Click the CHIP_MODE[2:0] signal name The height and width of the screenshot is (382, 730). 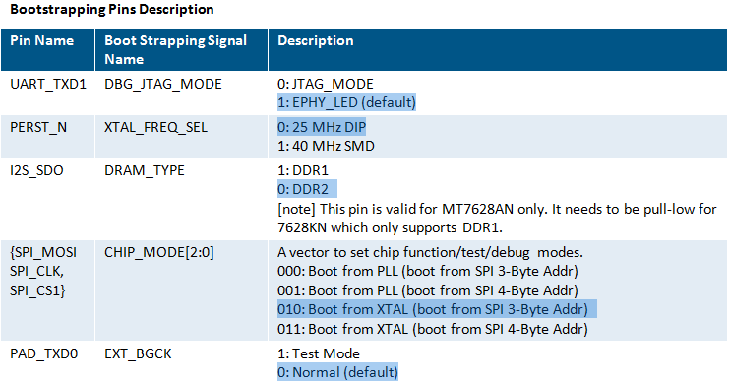click(x=159, y=252)
